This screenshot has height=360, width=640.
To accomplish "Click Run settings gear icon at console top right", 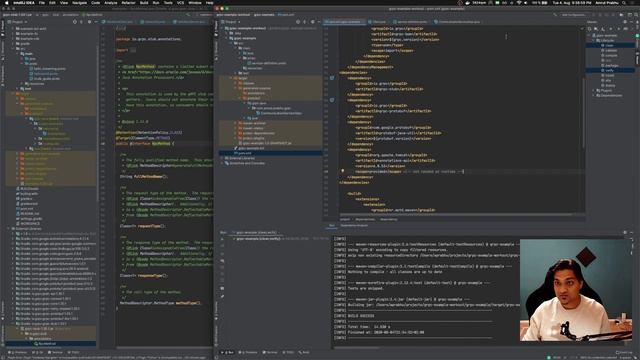I will (x=625, y=232).
